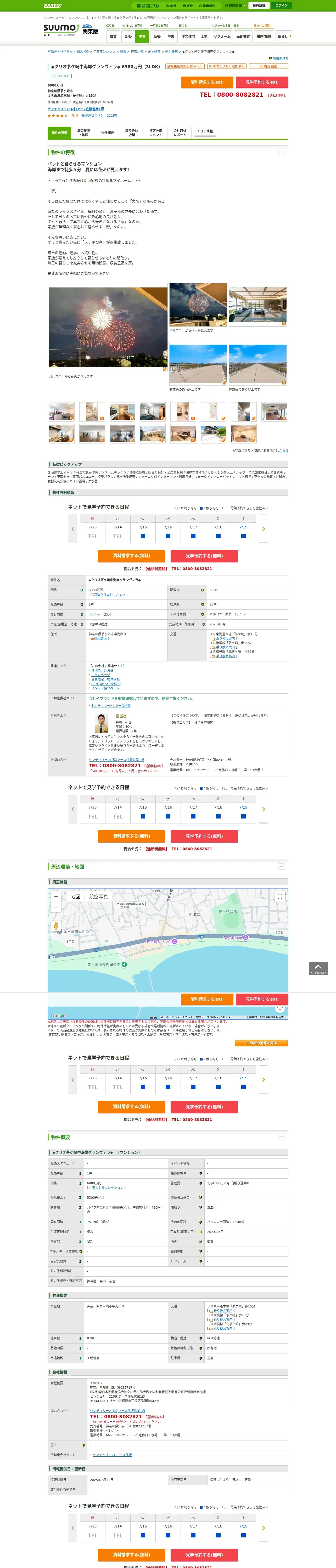The width and height of the screenshot is (336, 1568).
Task: Click help icon beside 引渡可能時期
Action: click(x=80, y=1231)
